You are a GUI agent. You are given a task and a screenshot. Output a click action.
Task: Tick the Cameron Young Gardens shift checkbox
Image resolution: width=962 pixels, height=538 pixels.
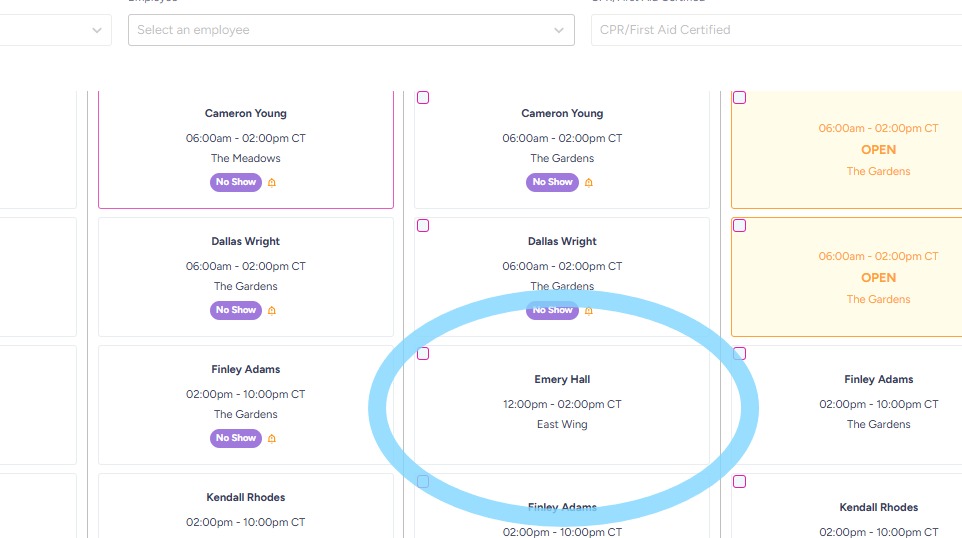(423, 98)
